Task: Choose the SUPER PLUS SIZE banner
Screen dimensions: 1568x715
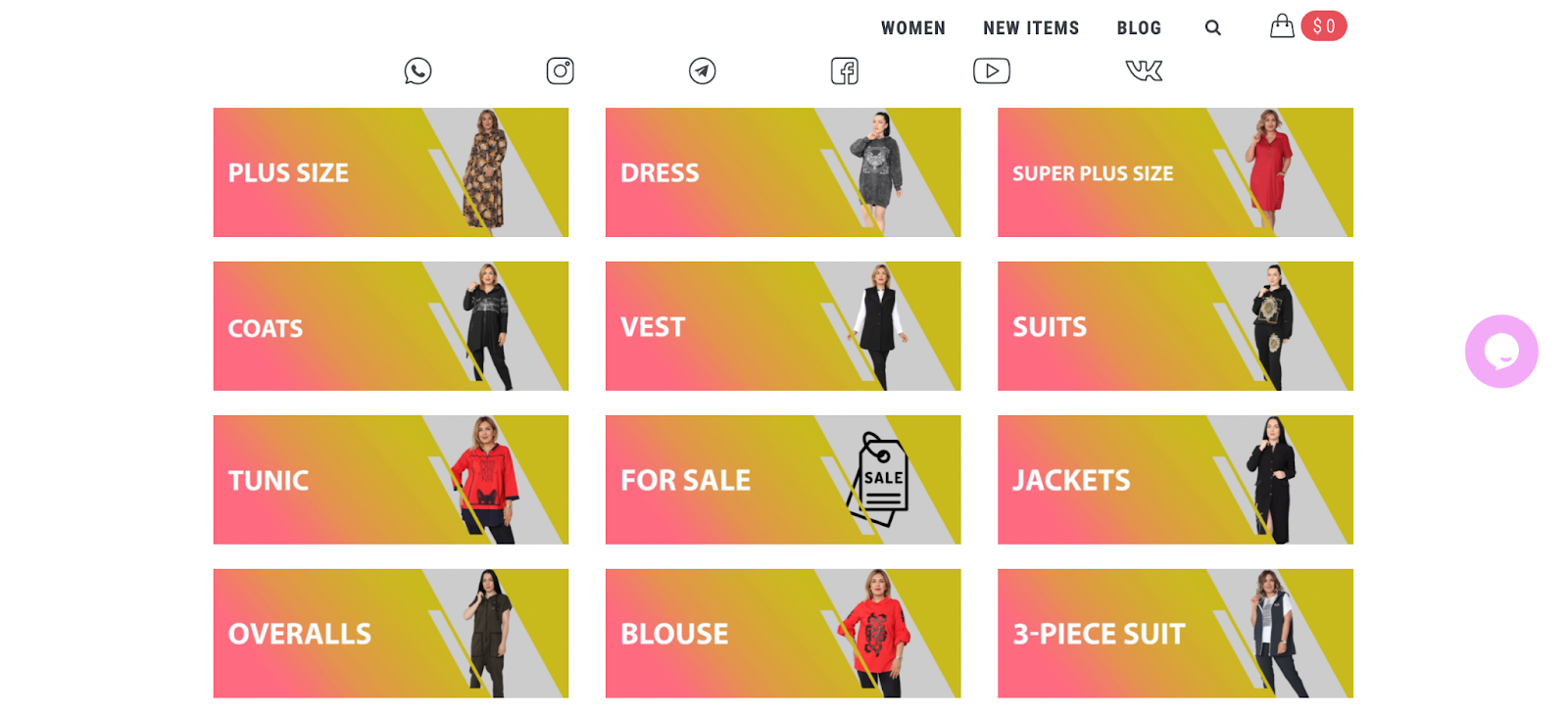Action: click(1175, 172)
